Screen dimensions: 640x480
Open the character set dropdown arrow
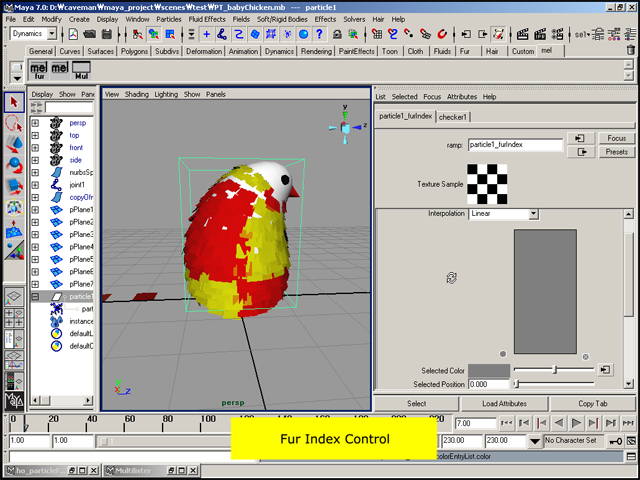pyautogui.click(x=535, y=441)
